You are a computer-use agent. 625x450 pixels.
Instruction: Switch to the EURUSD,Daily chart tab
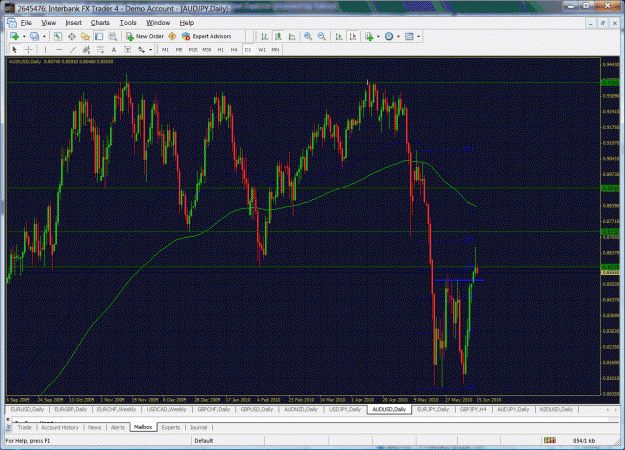27,409
